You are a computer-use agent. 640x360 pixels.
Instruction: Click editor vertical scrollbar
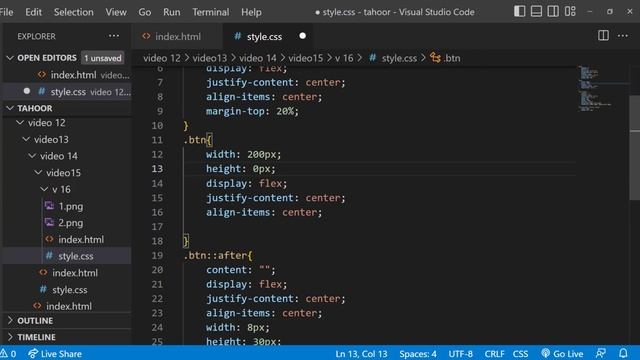tap(635, 148)
